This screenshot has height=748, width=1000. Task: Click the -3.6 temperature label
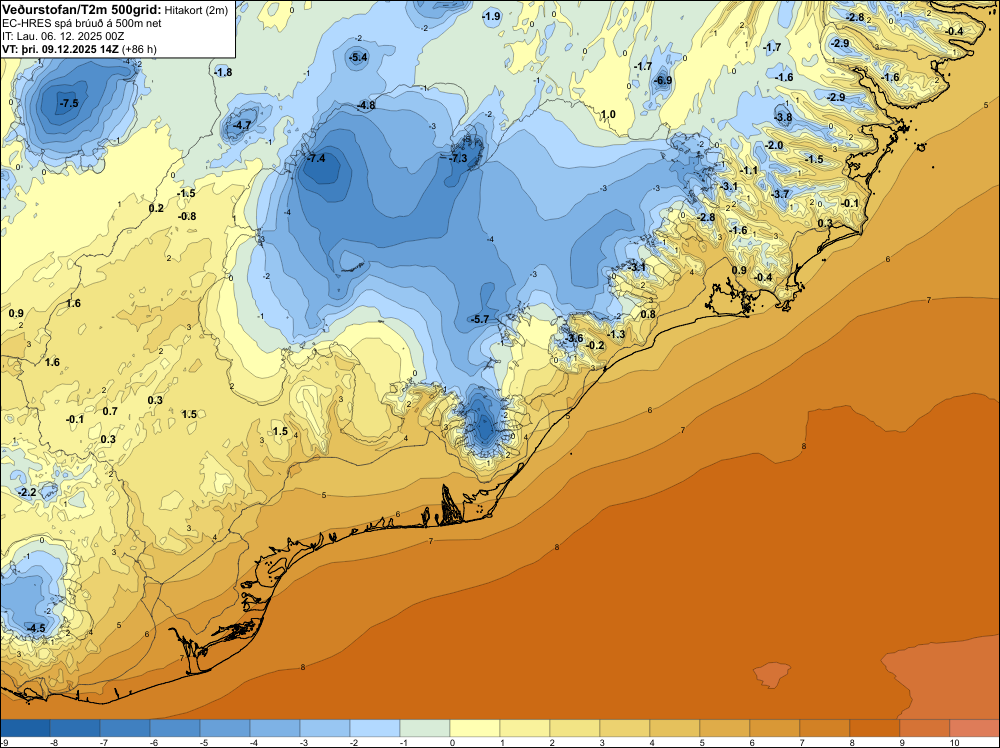(573, 338)
